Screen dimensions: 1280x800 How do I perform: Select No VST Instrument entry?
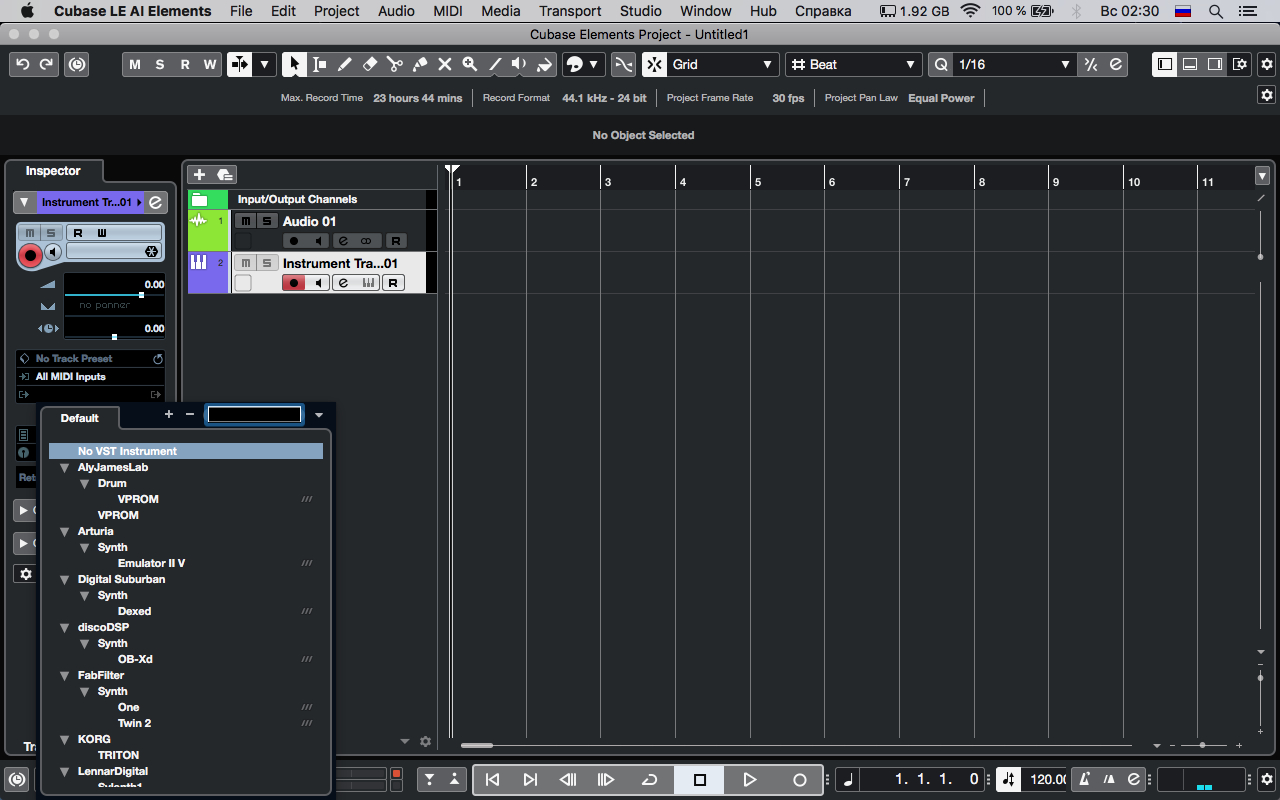pos(186,451)
